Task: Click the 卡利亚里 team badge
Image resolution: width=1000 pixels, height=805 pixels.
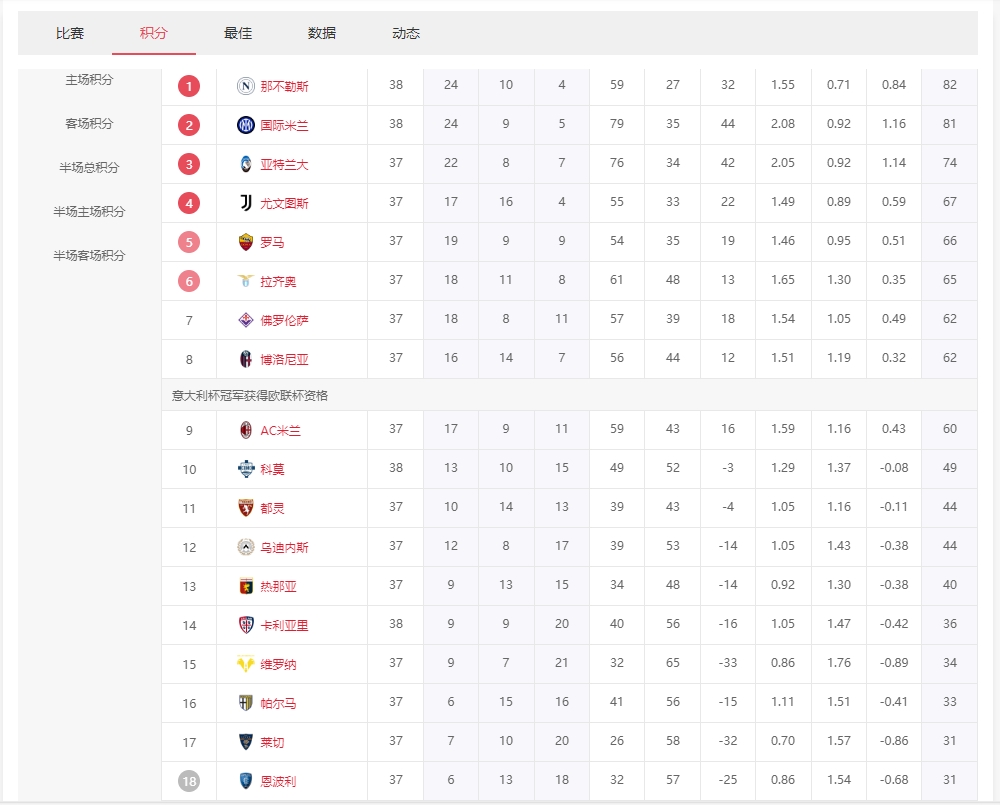Action: click(243, 624)
